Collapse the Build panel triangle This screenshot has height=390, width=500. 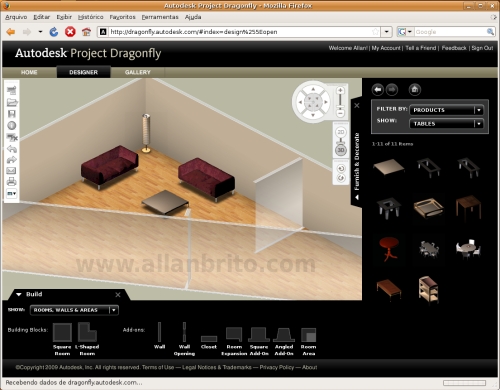click(19, 294)
